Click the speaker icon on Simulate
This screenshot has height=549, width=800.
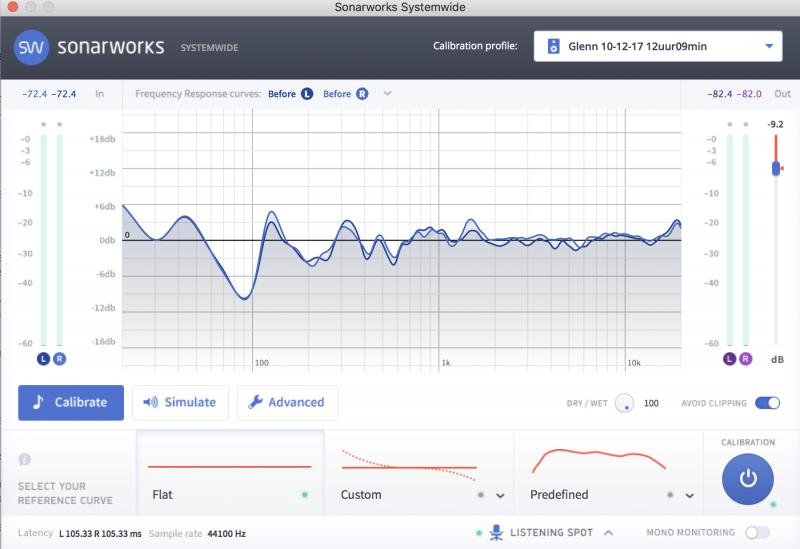[x=150, y=402]
